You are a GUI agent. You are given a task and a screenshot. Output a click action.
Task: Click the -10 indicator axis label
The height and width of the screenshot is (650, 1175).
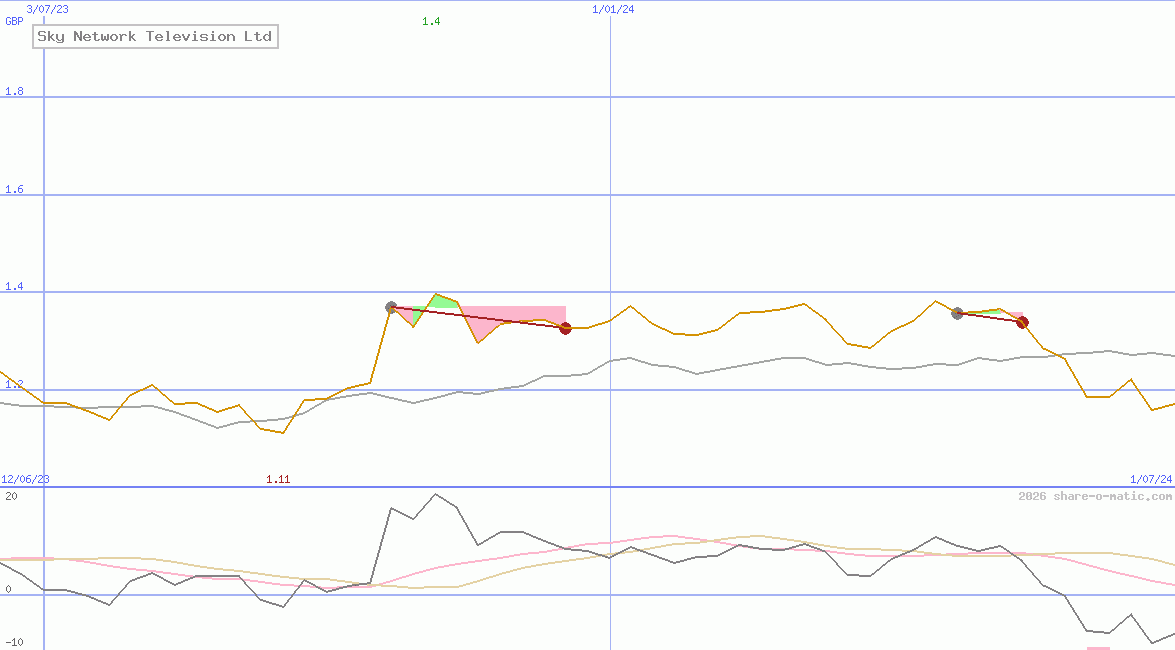[x=14, y=643]
